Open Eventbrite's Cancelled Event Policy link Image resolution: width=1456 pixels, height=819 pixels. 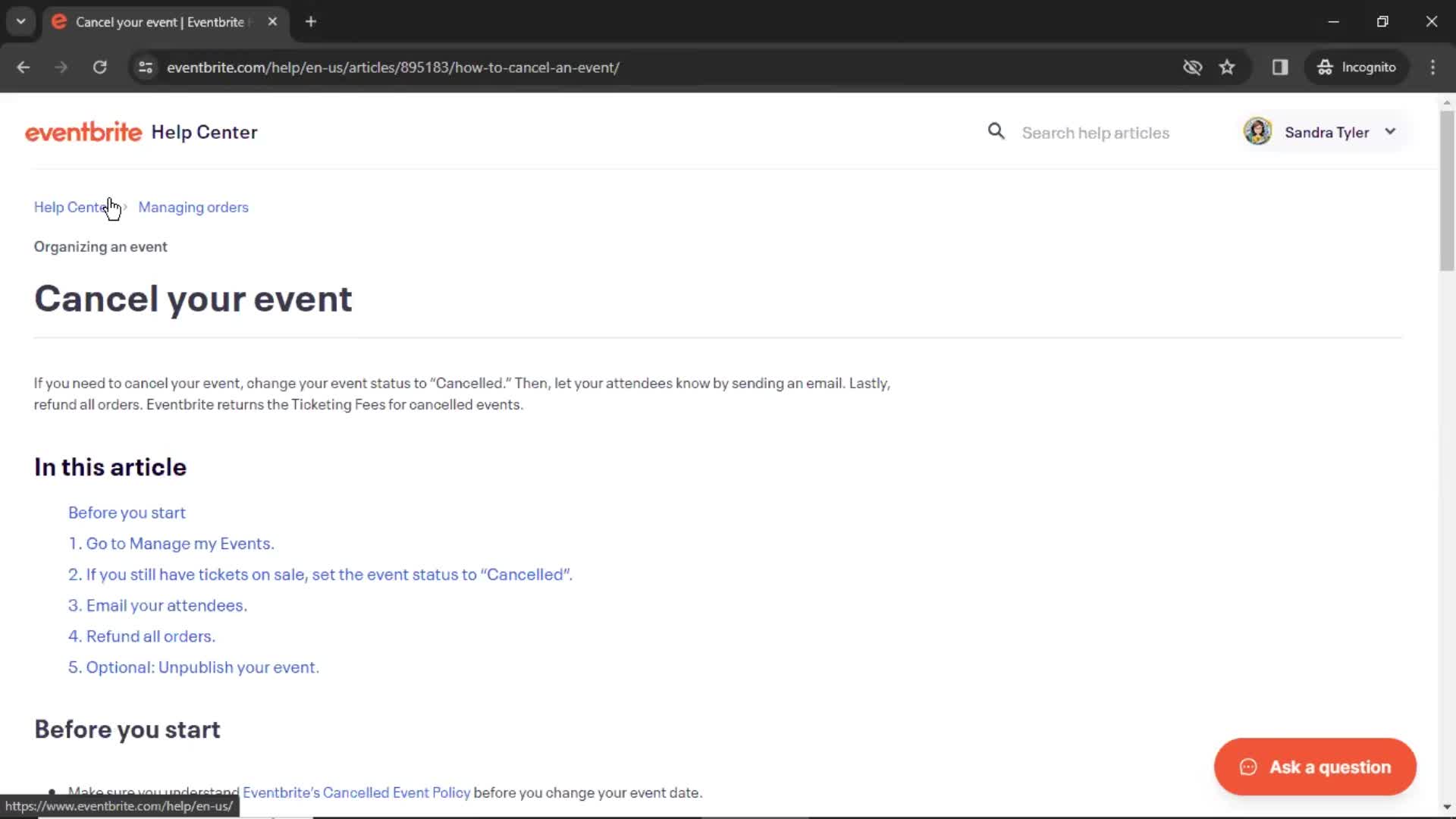point(356,792)
